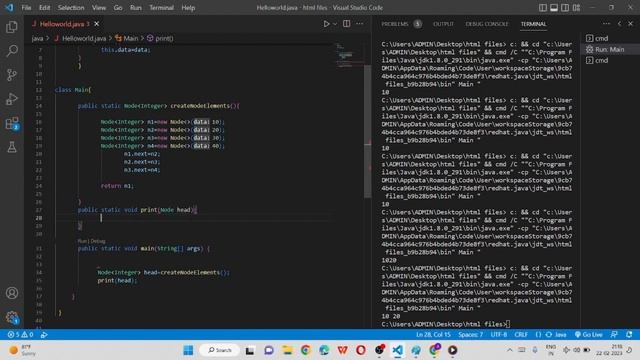The height and width of the screenshot is (360, 640).
Task: Move panel using chevron arrow icon
Action: point(620,24)
